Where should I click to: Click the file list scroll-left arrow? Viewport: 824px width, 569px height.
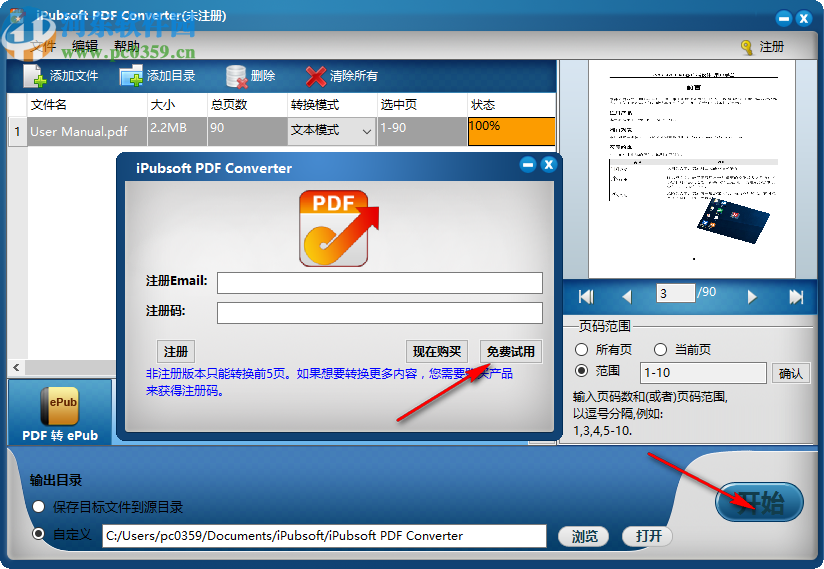pos(16,367)
